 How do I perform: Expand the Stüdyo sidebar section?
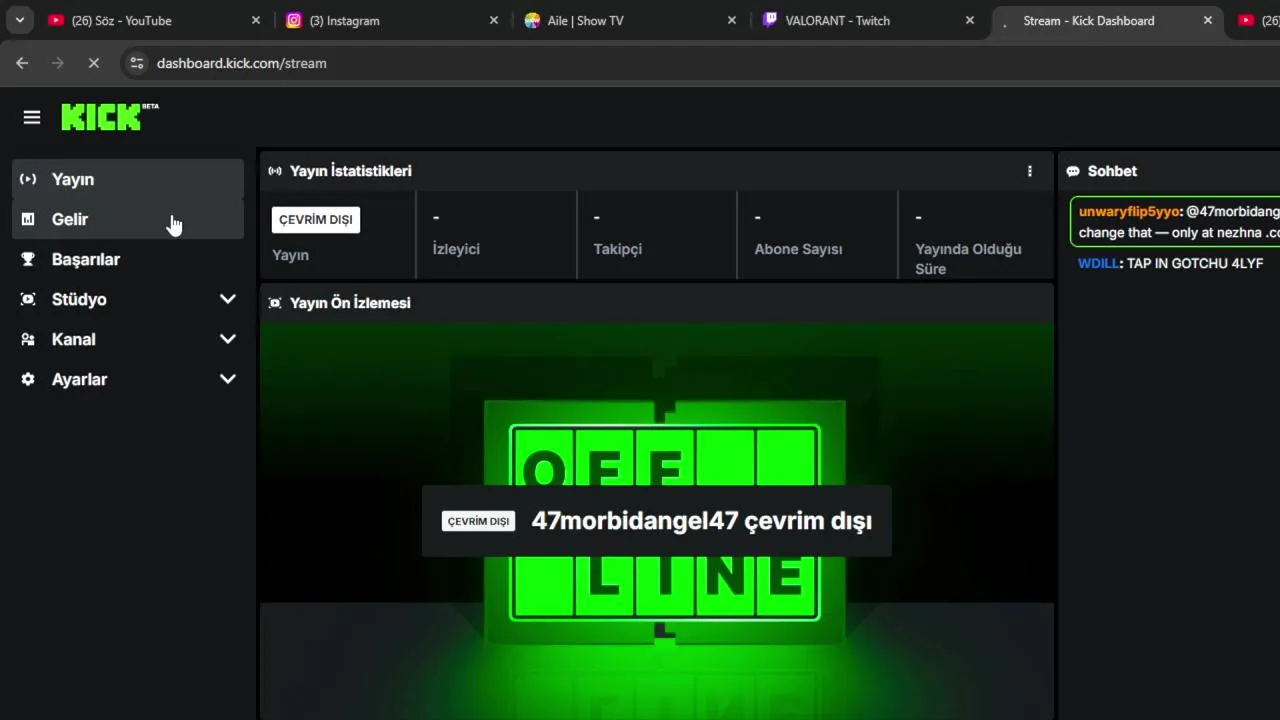[228, 299]
